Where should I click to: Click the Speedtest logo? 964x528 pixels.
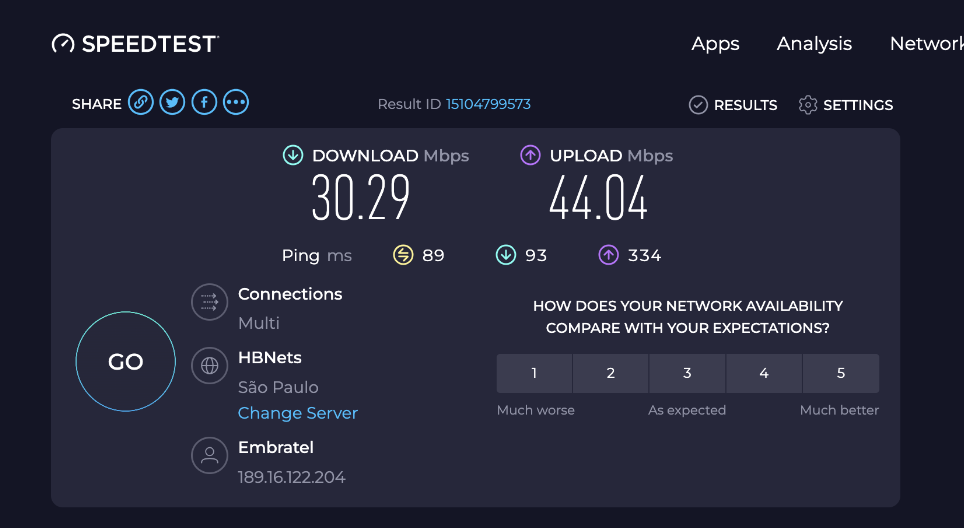tap(135, 44)
